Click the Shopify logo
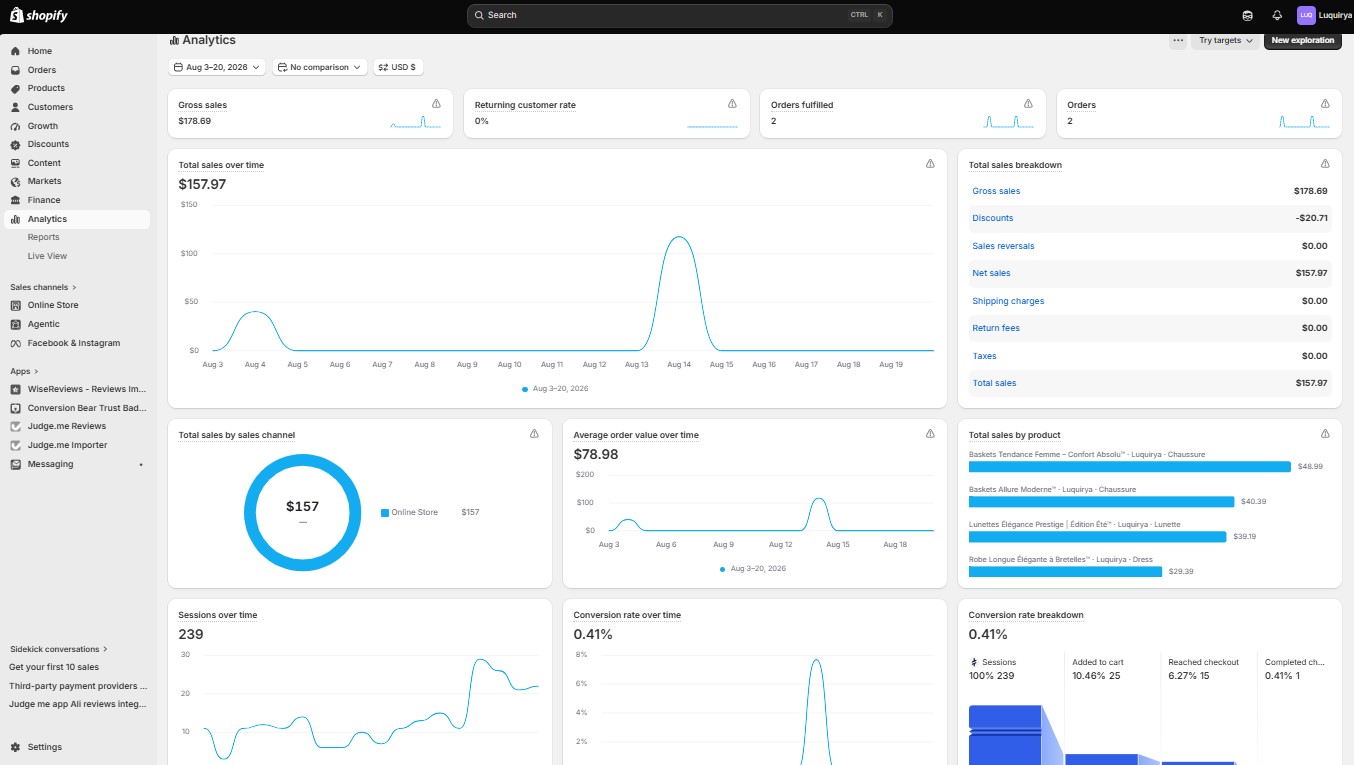This screenshot has width=1354, height=765. (39, 15)
